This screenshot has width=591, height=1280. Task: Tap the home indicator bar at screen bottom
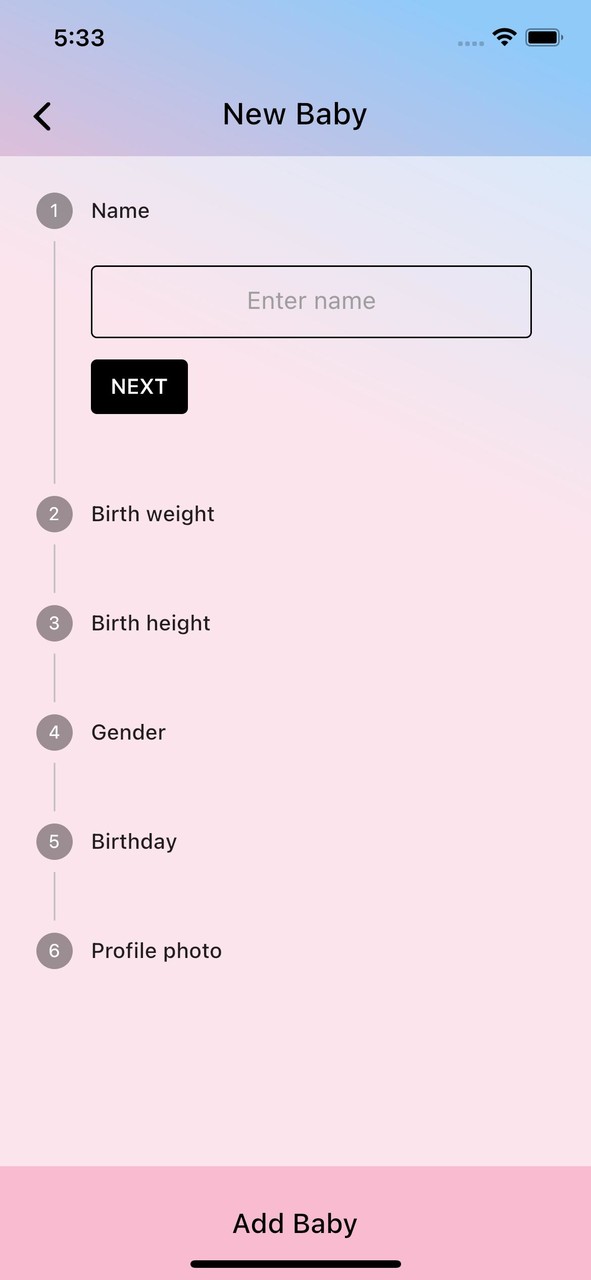coord(295,1262)
